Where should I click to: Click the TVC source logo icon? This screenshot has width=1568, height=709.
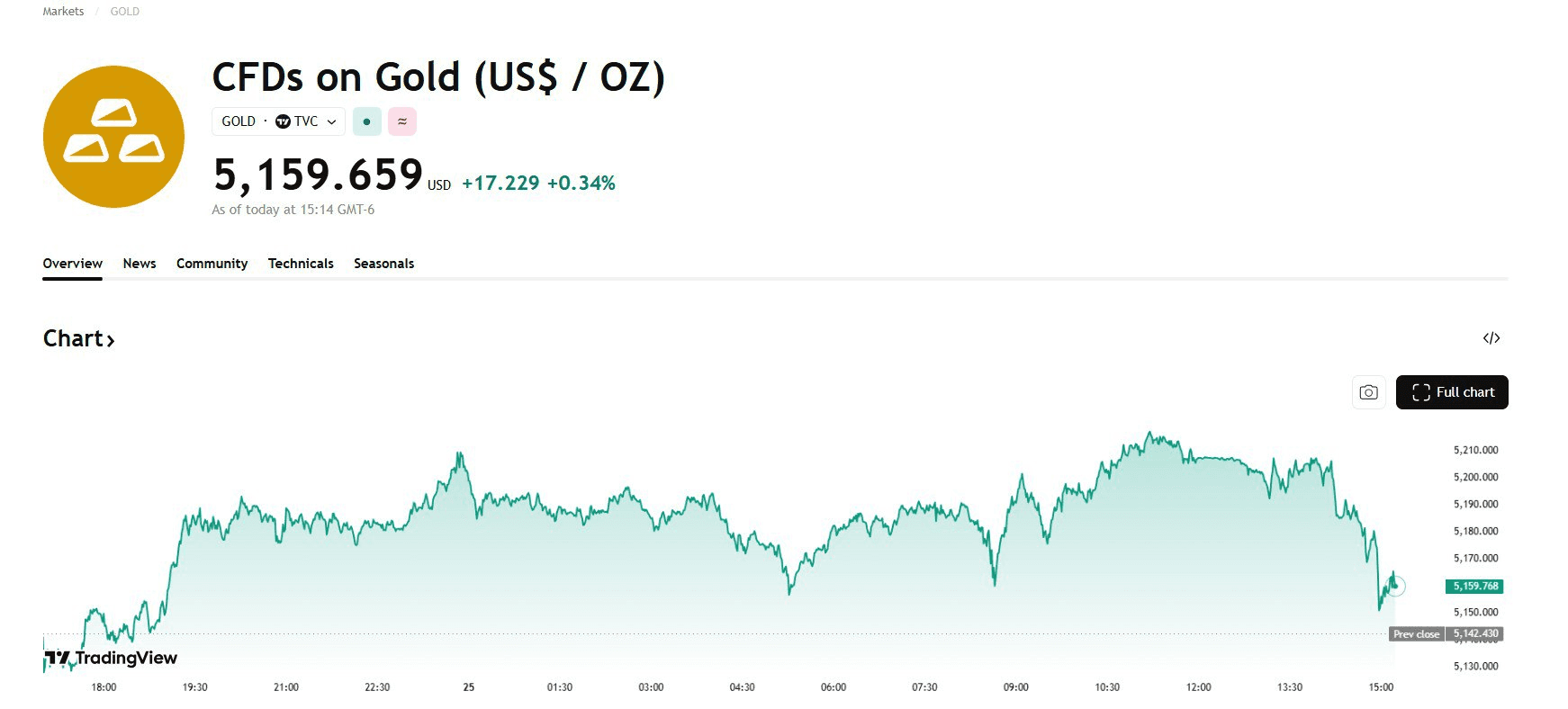[x=283, y=121]
